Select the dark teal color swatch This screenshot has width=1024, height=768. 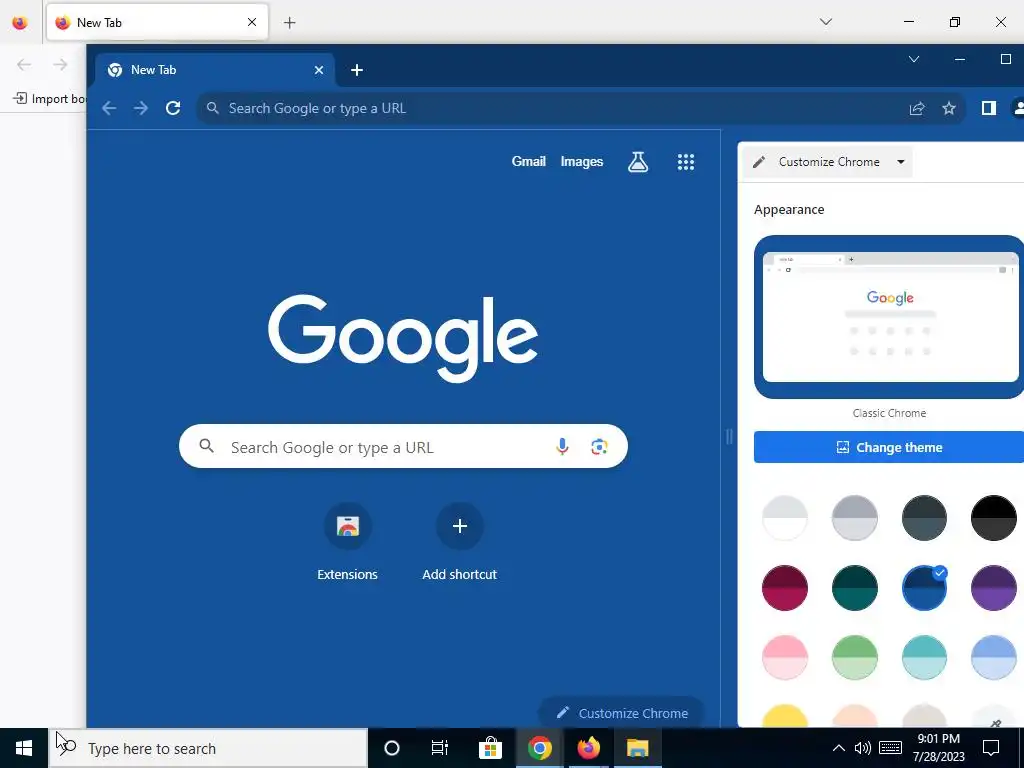pyautogui.click(x=855, y=588)
